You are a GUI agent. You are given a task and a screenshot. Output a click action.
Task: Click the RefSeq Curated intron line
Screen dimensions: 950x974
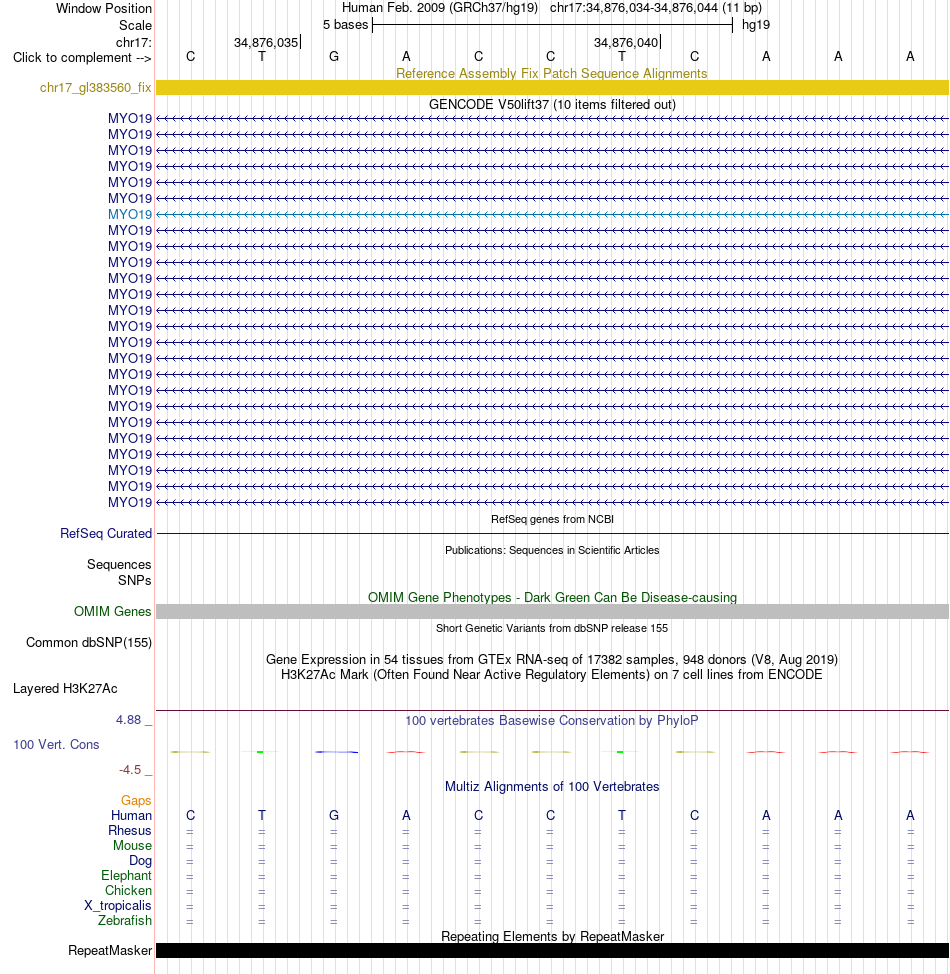[552, 534]
